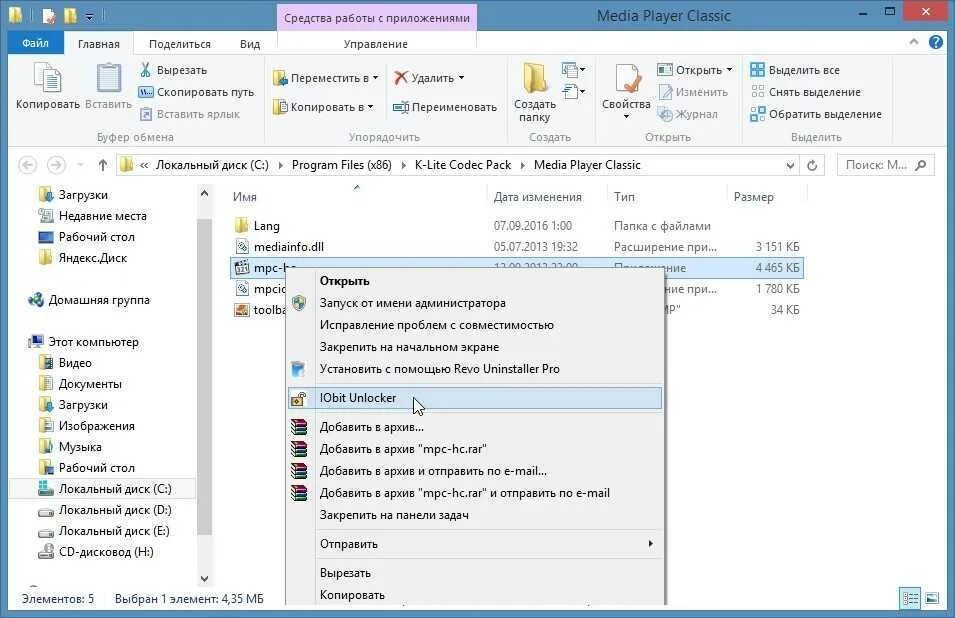Open Recent places in the navigation pane

click(92, 216)
